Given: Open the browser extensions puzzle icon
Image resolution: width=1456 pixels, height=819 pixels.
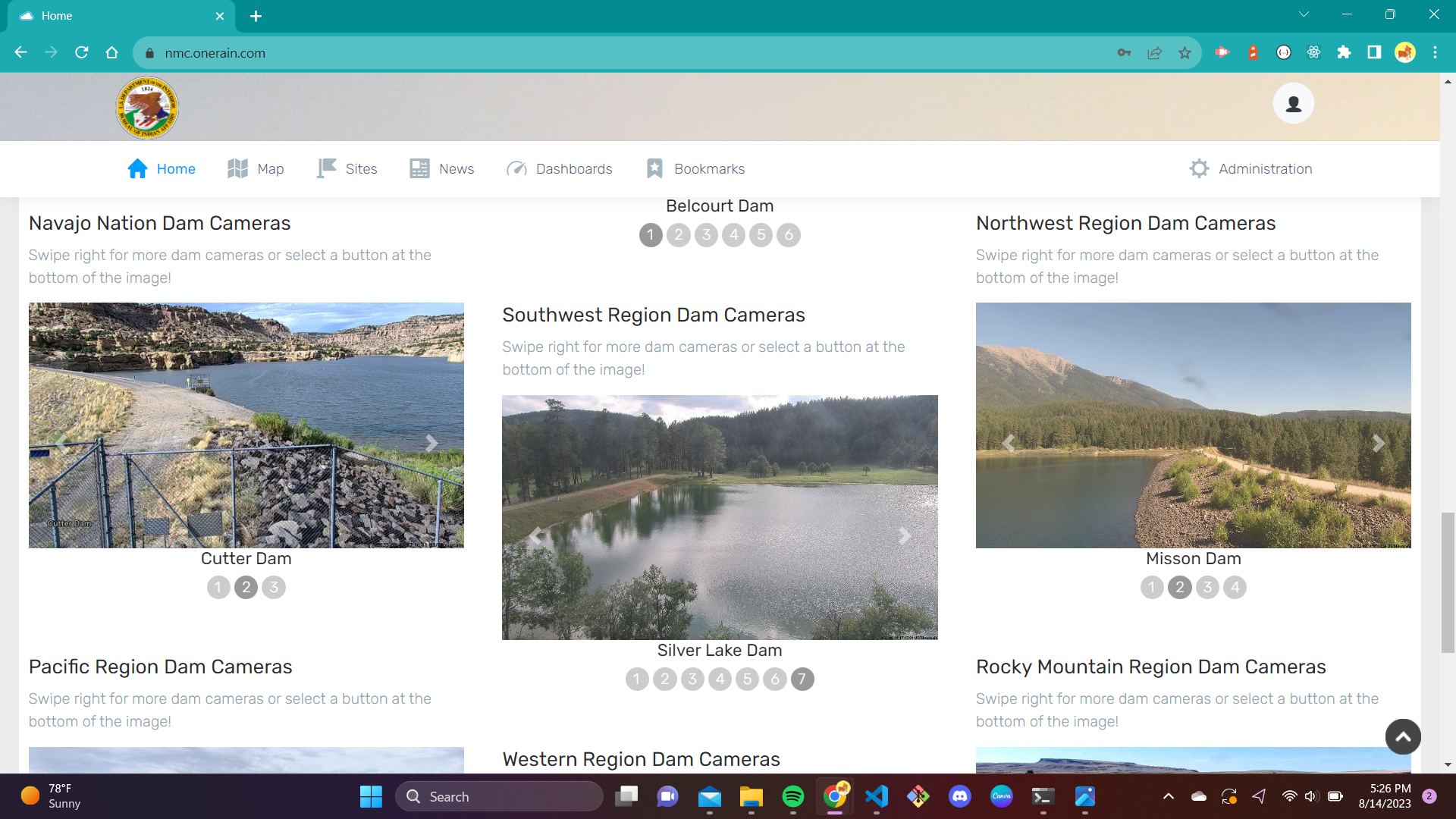Looking at the screenshot, I should pos(1344,52).
